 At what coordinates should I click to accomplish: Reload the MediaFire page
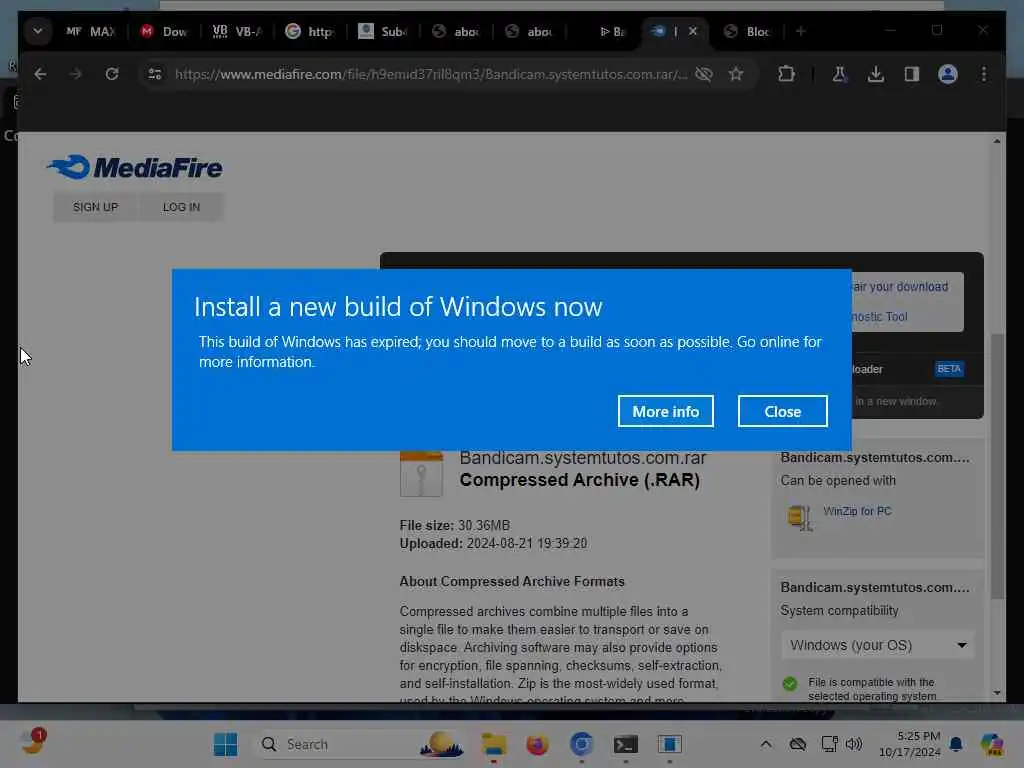pos(112,74)
